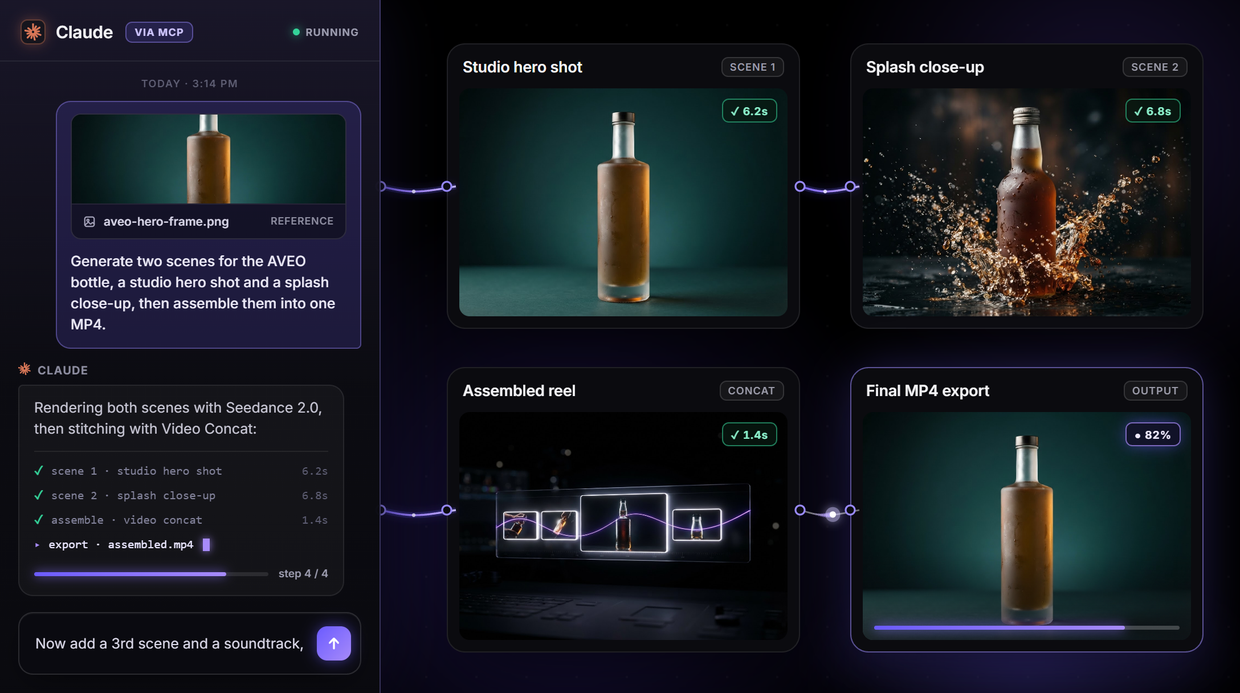Open the aveo-hero-frame.png reference thumbnail
This screenshot has width=1240, height=693.
pyautogui.click(x=208, y=159)
